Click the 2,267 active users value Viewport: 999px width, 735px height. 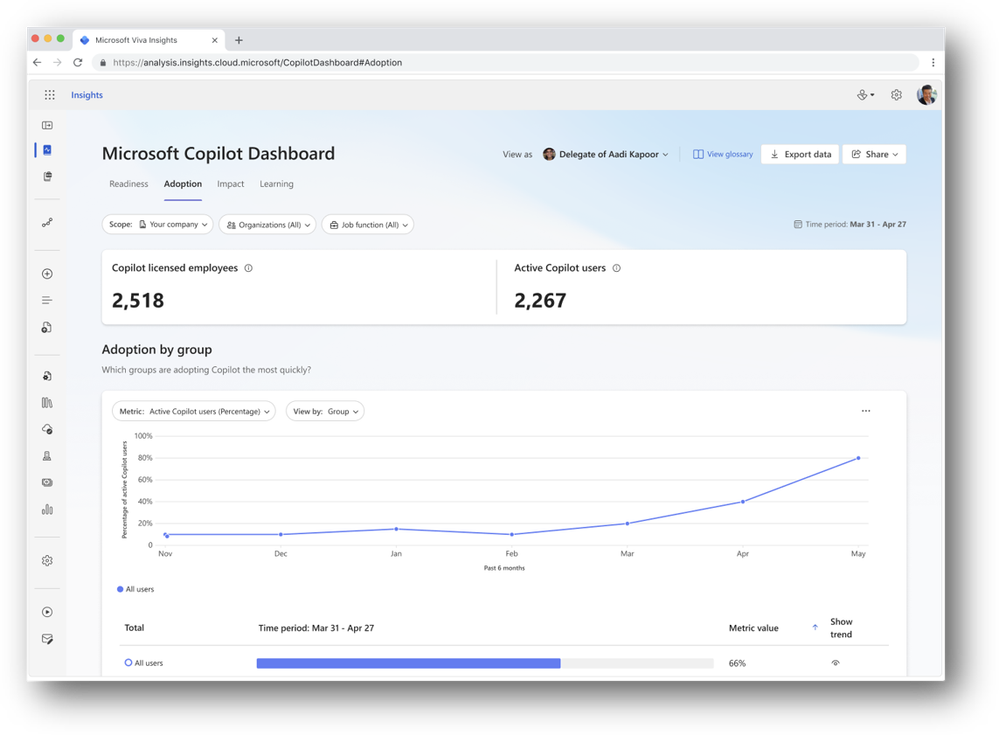tap(540, 301)
